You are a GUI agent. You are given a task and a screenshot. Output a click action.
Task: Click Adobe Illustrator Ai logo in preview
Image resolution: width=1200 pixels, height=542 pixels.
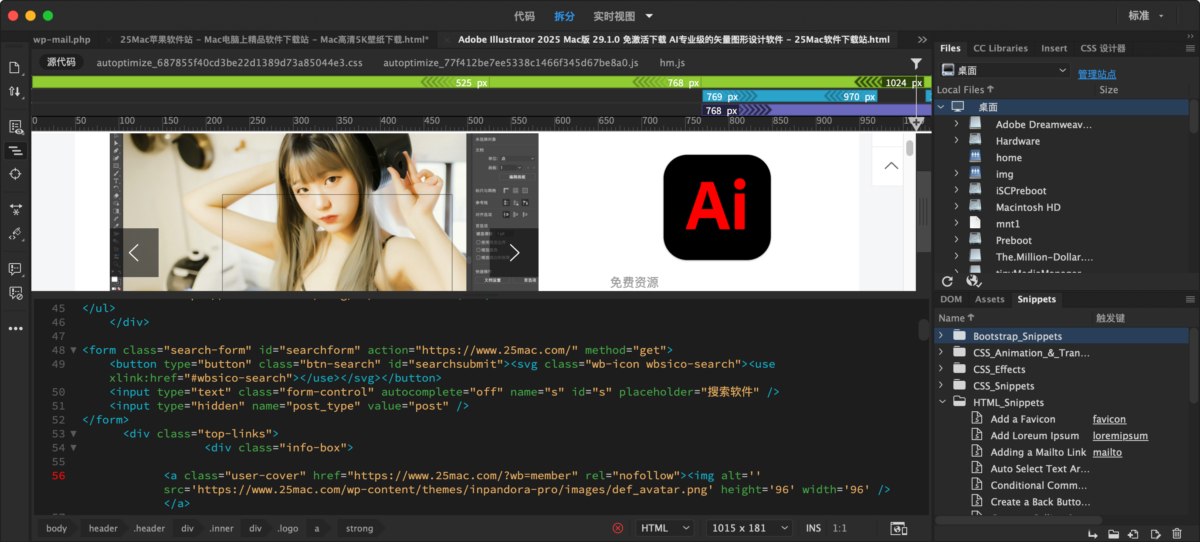coord(717,207)
